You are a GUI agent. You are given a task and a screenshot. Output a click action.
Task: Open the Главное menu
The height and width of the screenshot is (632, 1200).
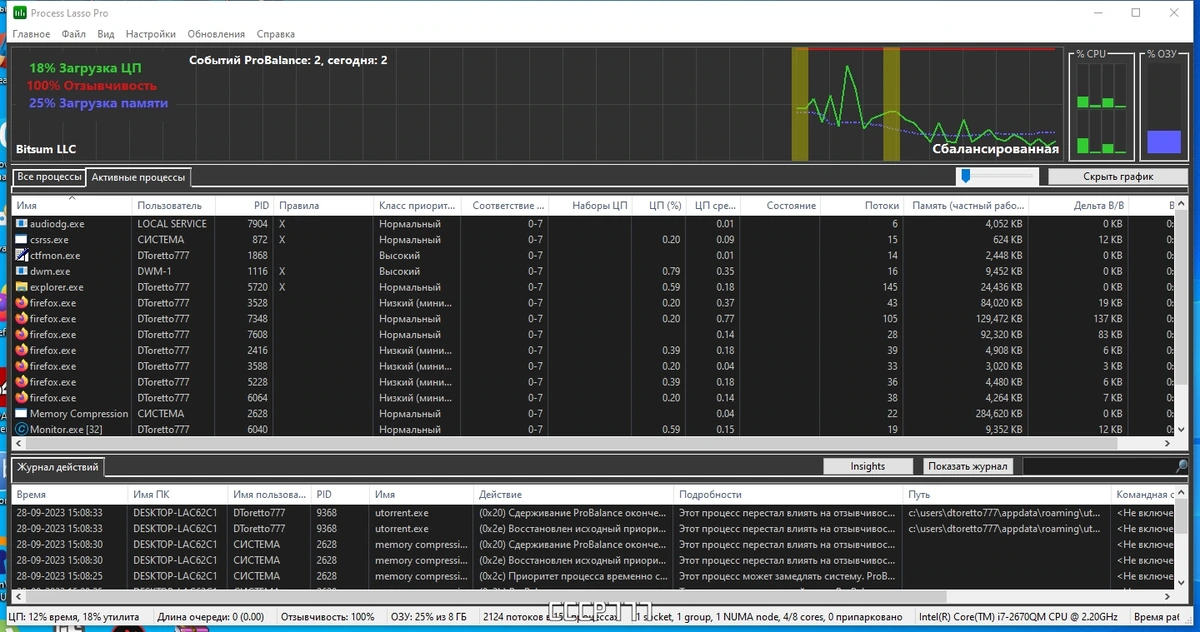31,34
